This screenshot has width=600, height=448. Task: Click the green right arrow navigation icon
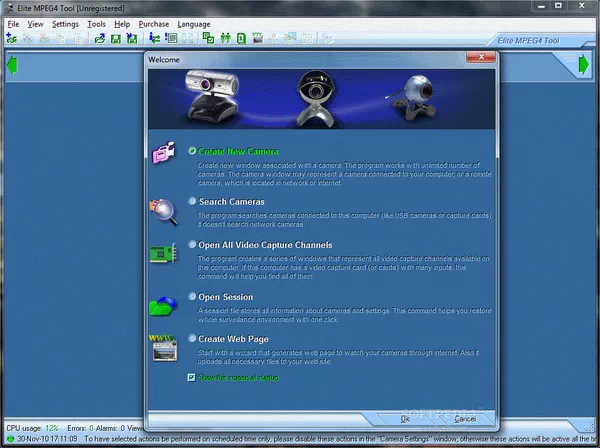pyautogui.click(x=584, y=65)
